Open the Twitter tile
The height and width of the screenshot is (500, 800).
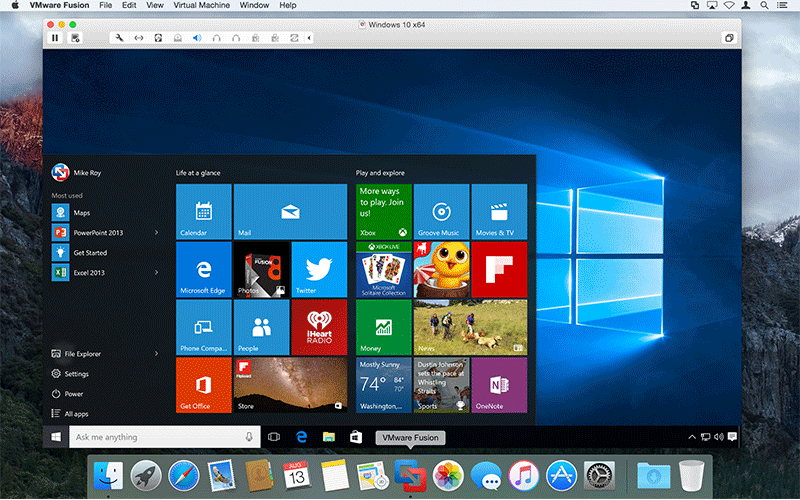[x=319, y=269]
